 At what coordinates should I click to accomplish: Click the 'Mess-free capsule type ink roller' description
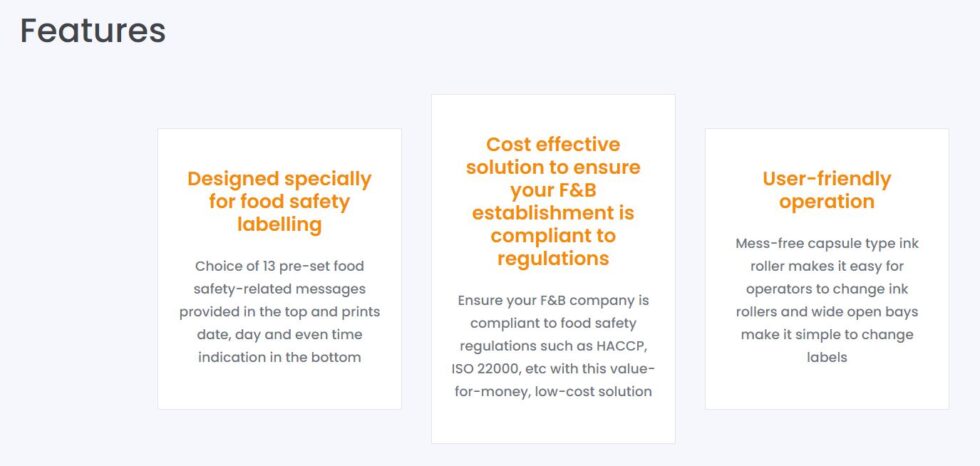pos(826,300)
